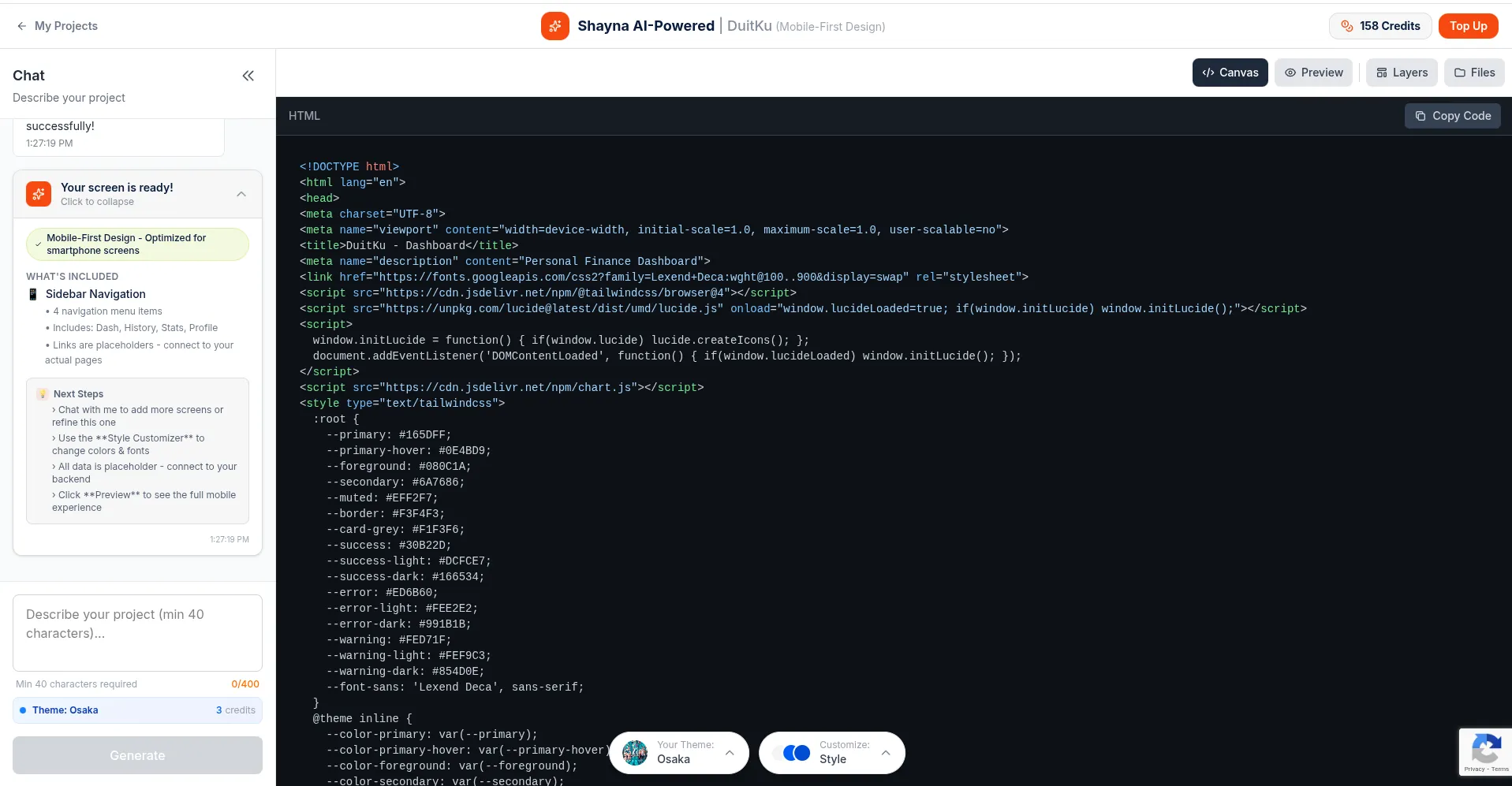
Task: Click the lightbulb icon next to Next Steps
Action: 43,394
